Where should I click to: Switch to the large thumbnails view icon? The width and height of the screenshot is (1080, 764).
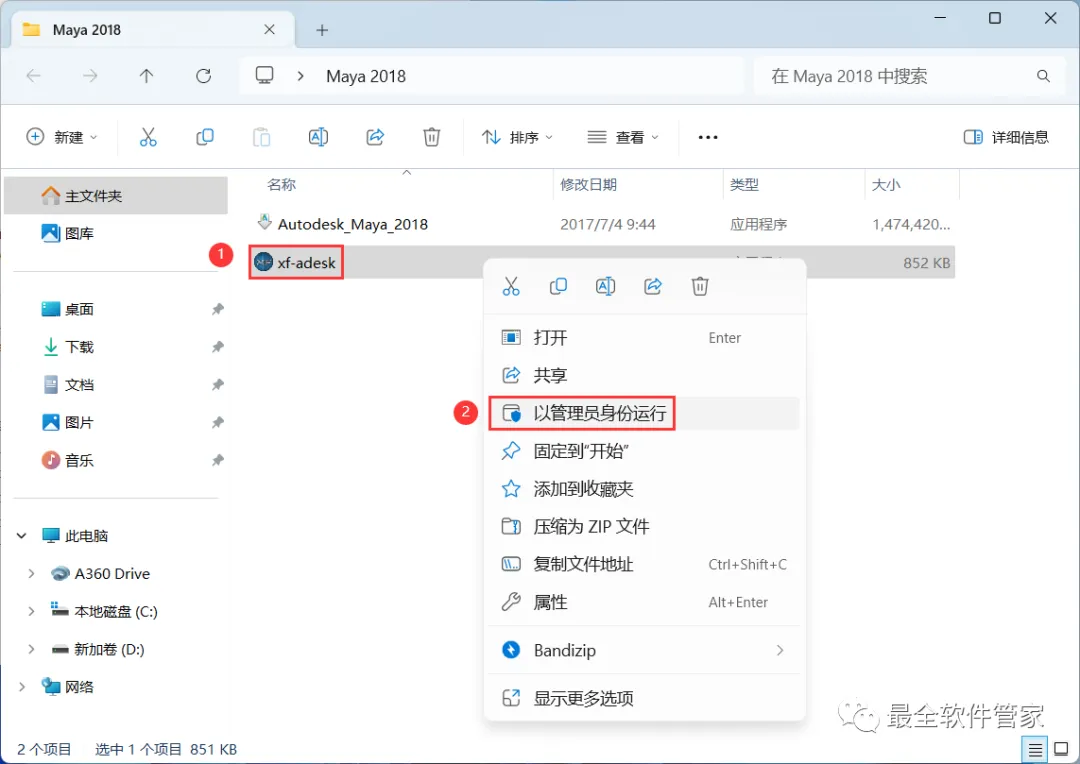tap(1061, 750)
